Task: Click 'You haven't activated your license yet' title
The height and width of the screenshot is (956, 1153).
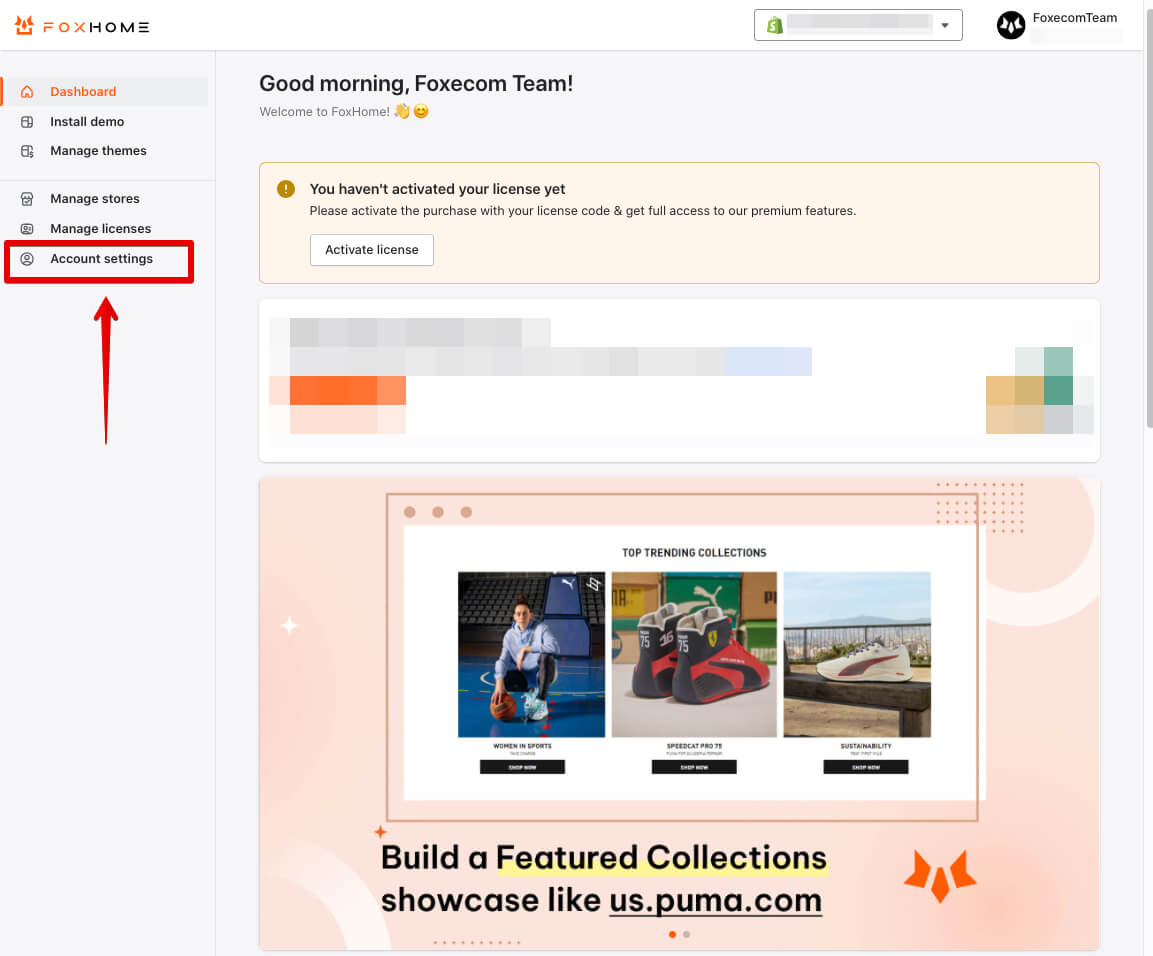Action: click(x=438, y=189)
